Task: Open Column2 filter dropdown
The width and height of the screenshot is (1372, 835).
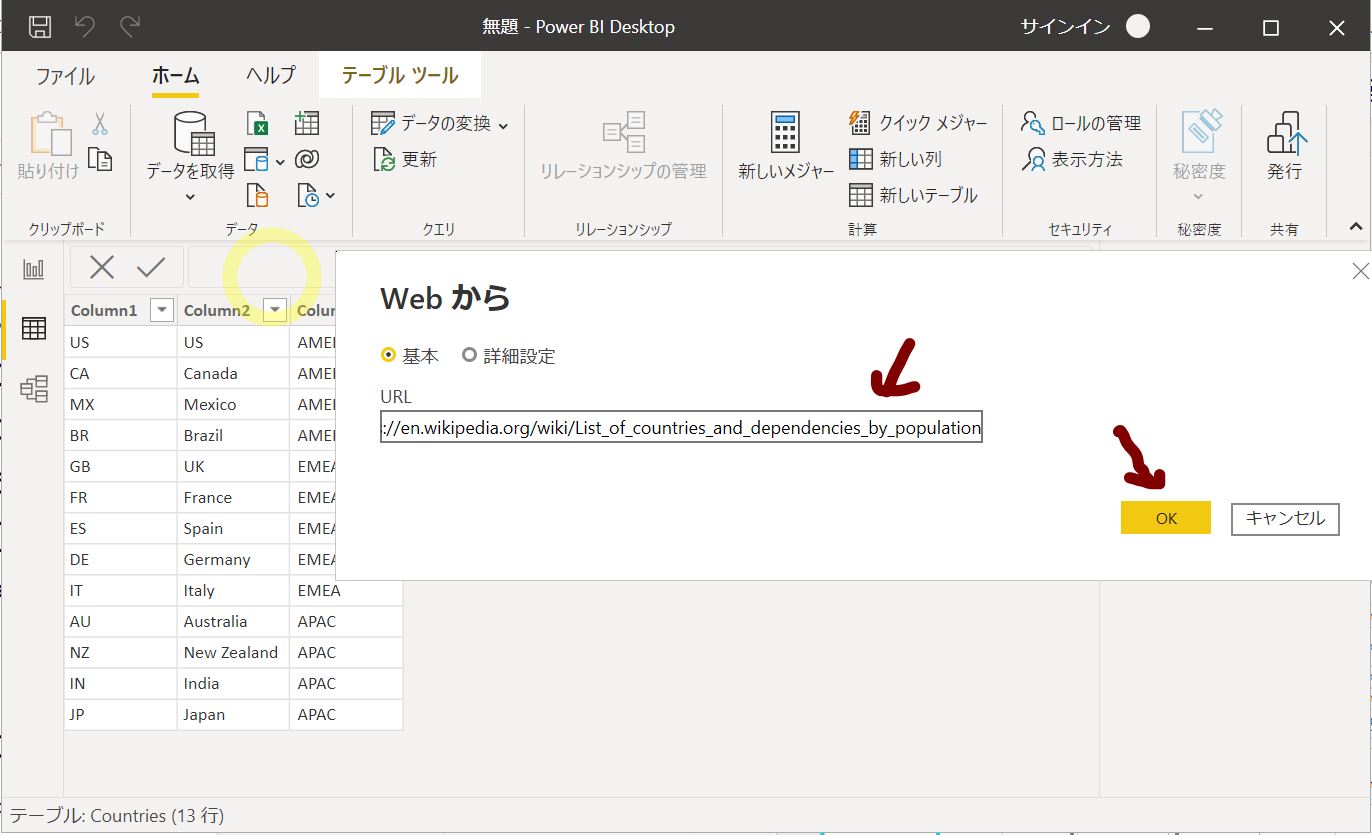Action: (x=275, y=310)
